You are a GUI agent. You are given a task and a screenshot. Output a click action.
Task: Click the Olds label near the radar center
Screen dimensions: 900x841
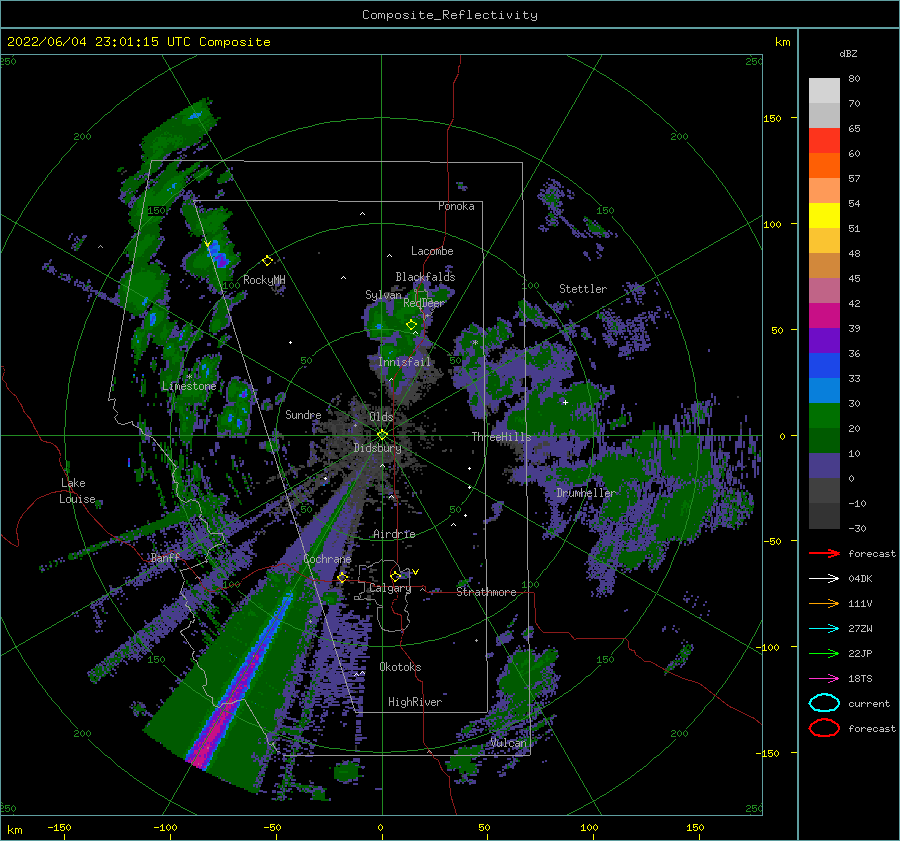(381, 417)
